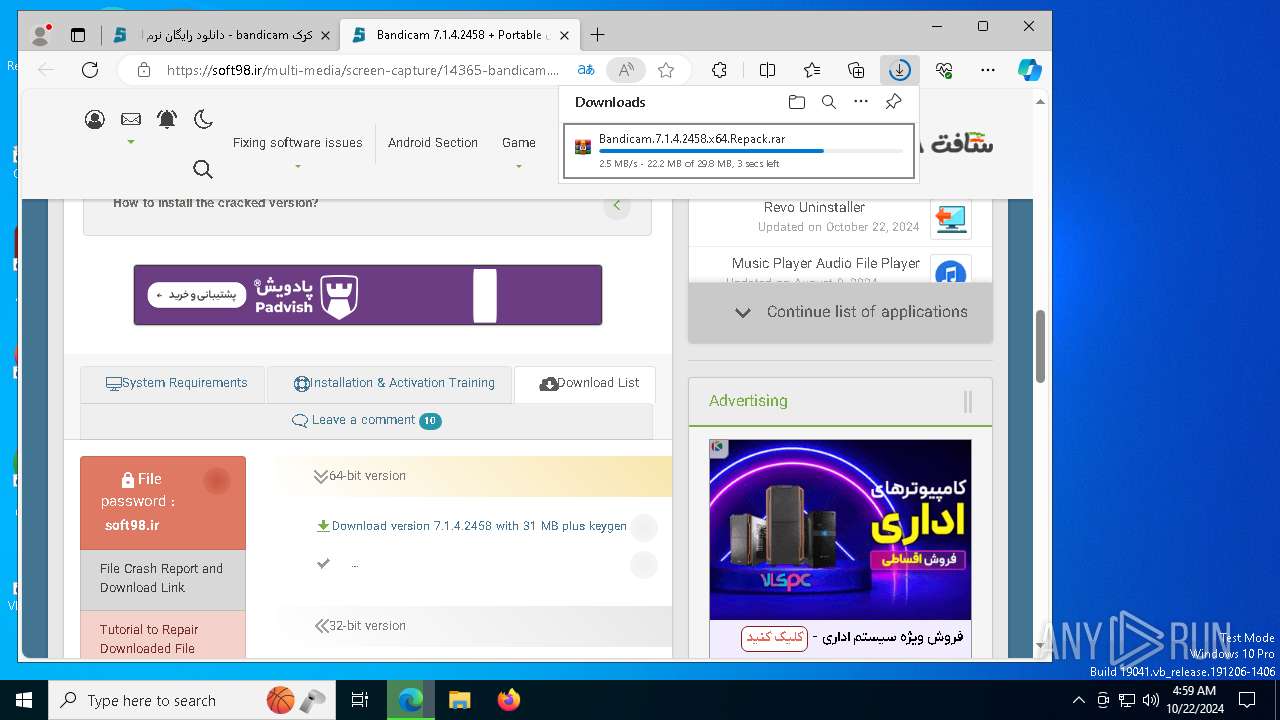Expand the Fixing software issues menu
This screenshot has width=1280, height=720.
coord(297,143)
